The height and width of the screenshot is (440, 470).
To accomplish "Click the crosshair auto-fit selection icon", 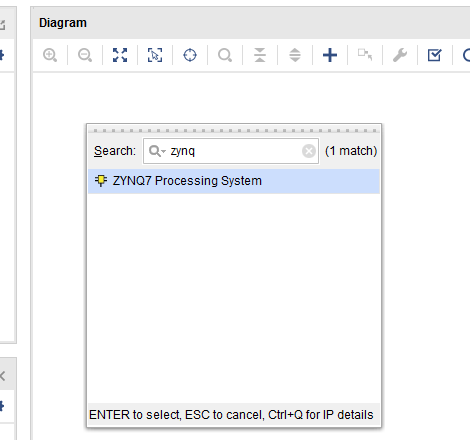I will tap(190, 55).
